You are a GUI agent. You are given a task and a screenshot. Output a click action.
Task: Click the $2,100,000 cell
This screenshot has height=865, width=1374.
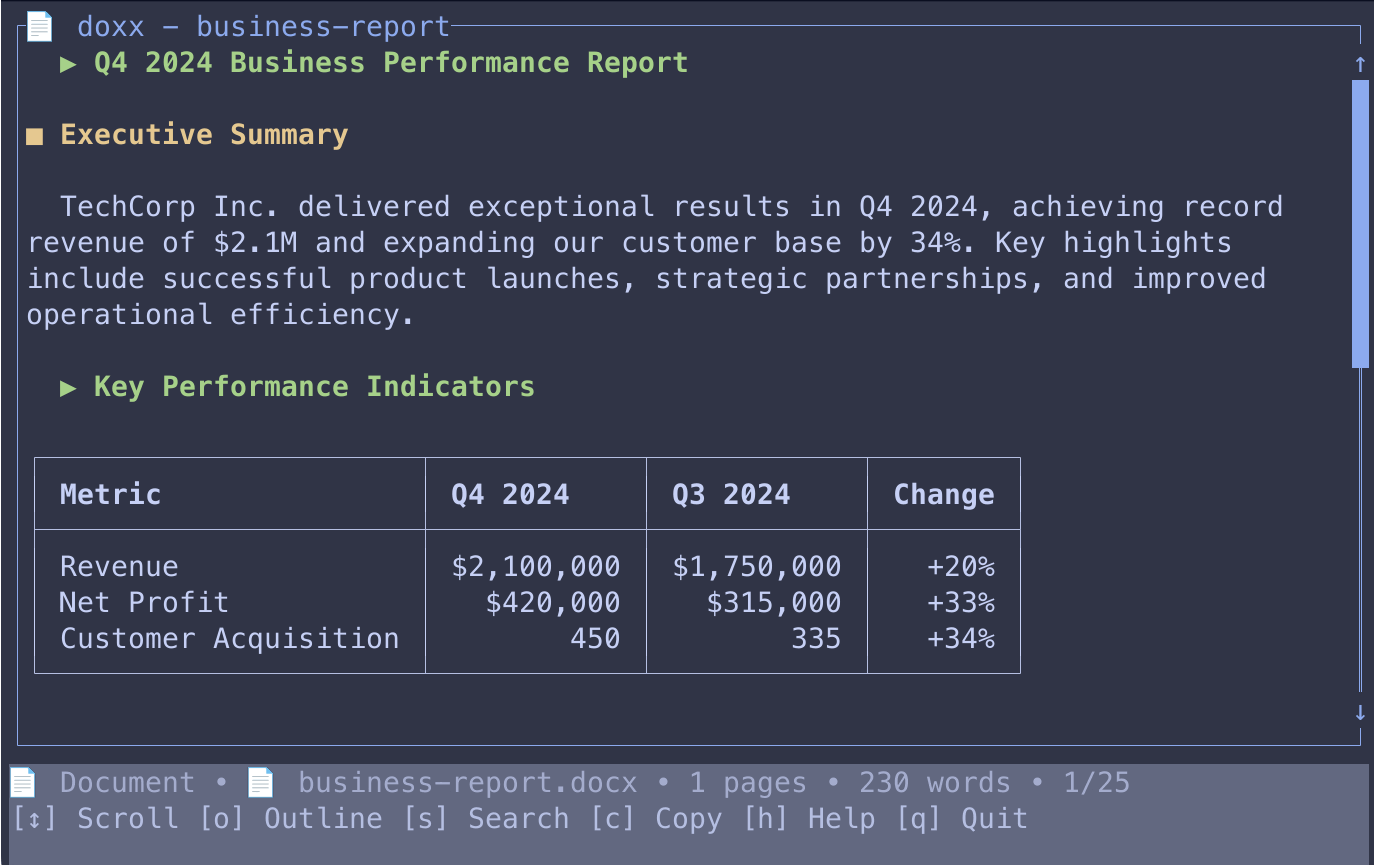pyautogui.click(x=535, y=567)
